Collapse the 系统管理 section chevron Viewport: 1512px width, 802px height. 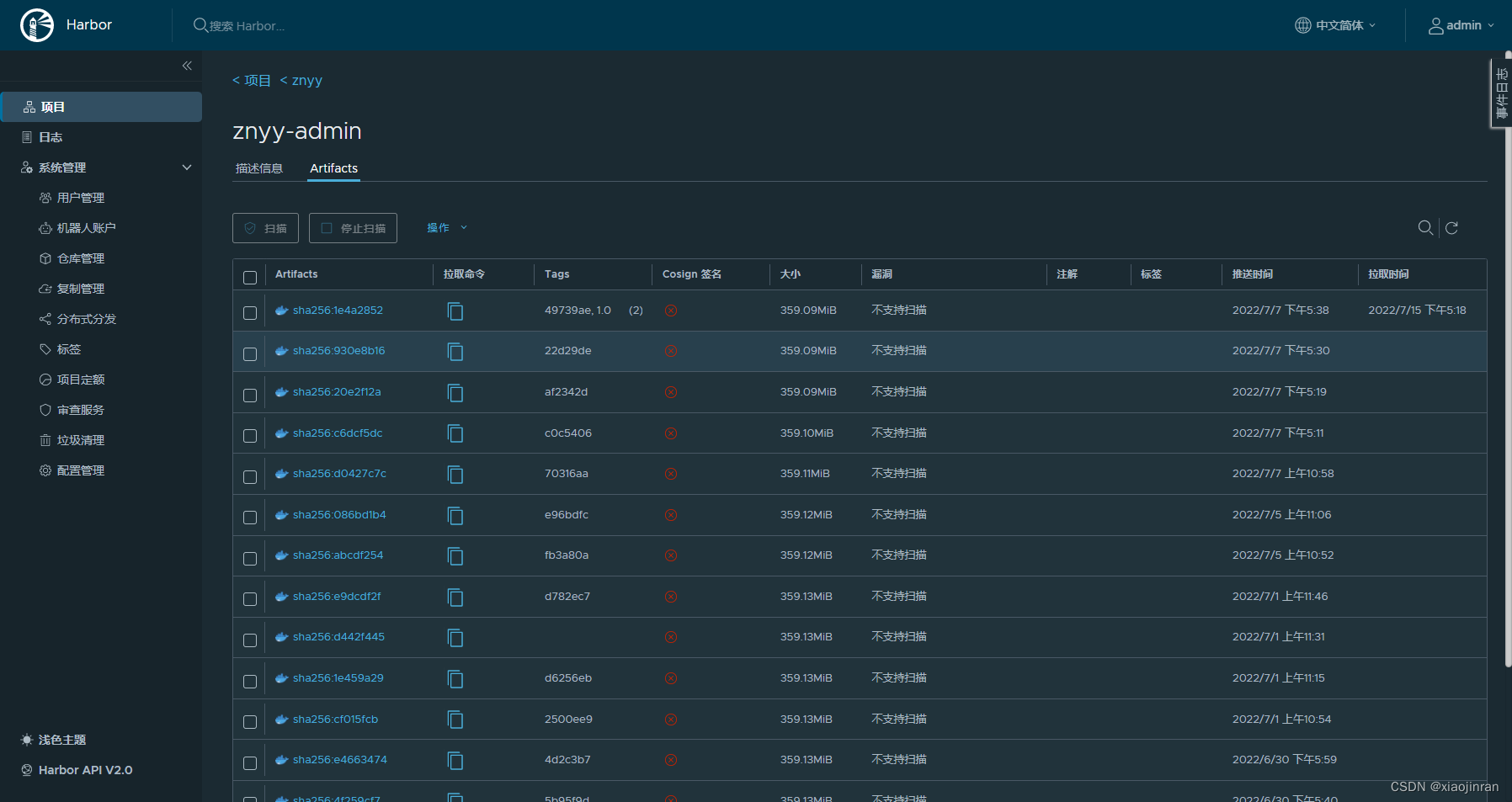pos(187,167)
